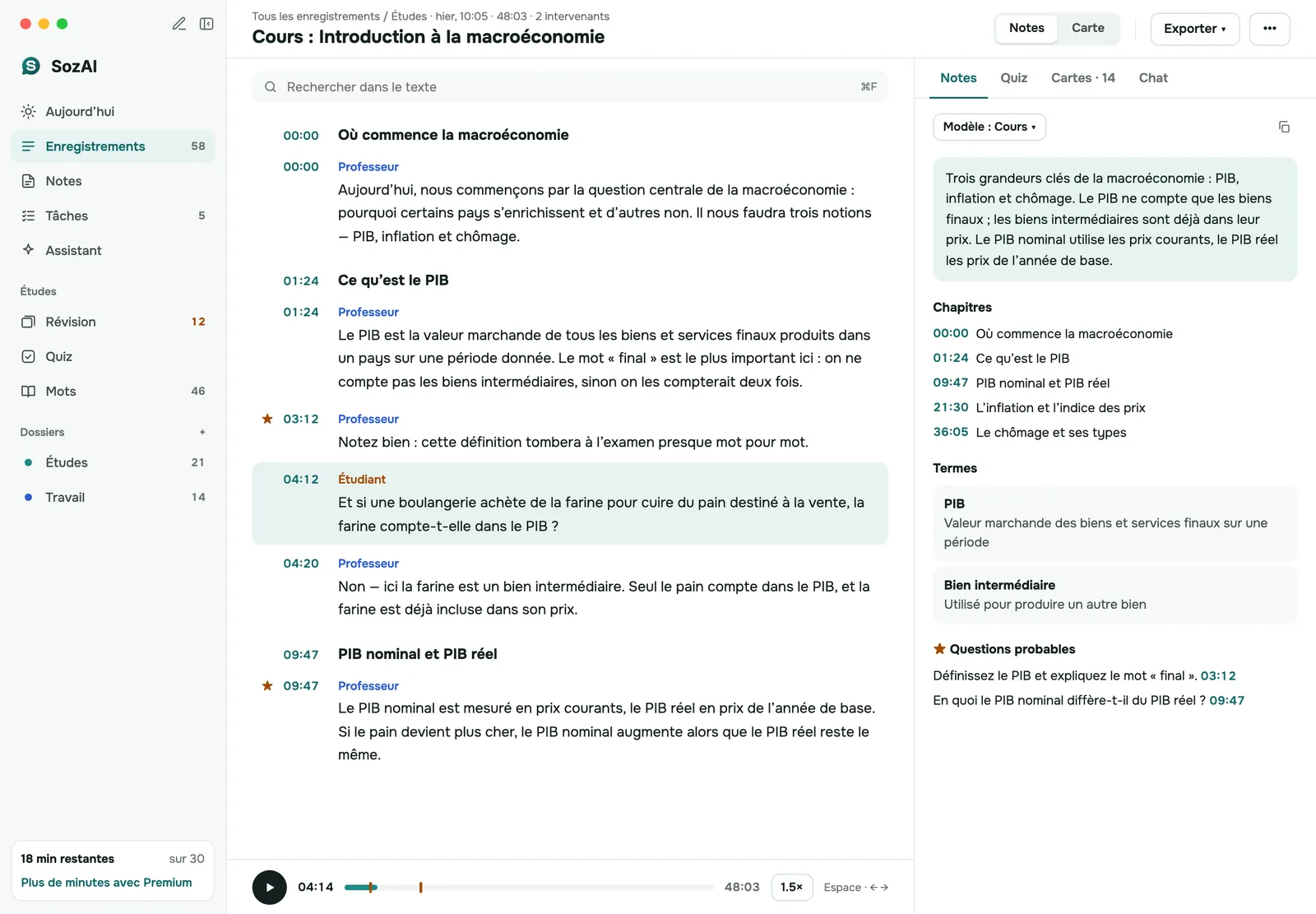Click the PIB nominal et PIB réel transcript heading
This screenshot has width=1316, height=914.
(418, 654)
